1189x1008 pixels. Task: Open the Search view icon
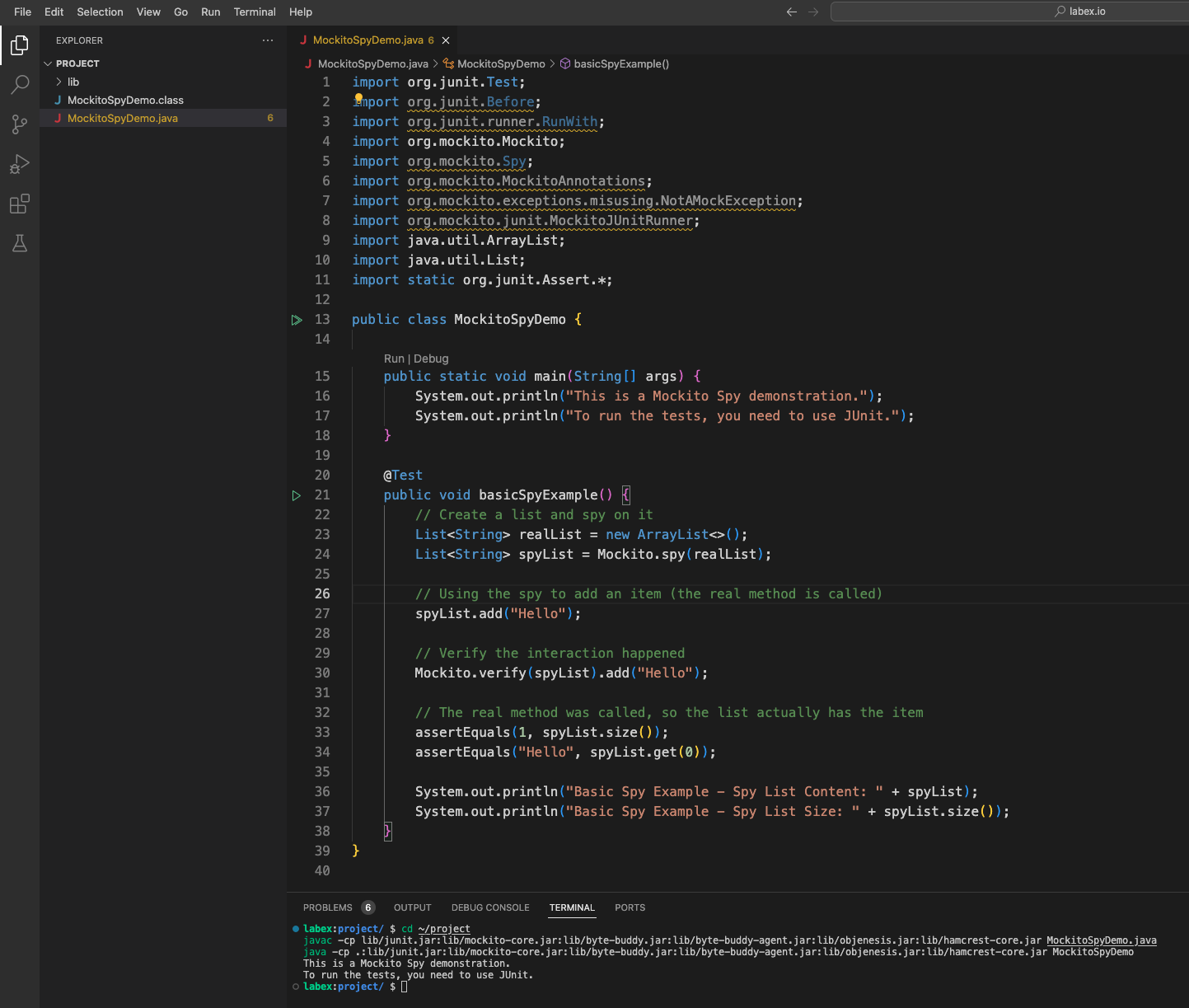point(20,85)
